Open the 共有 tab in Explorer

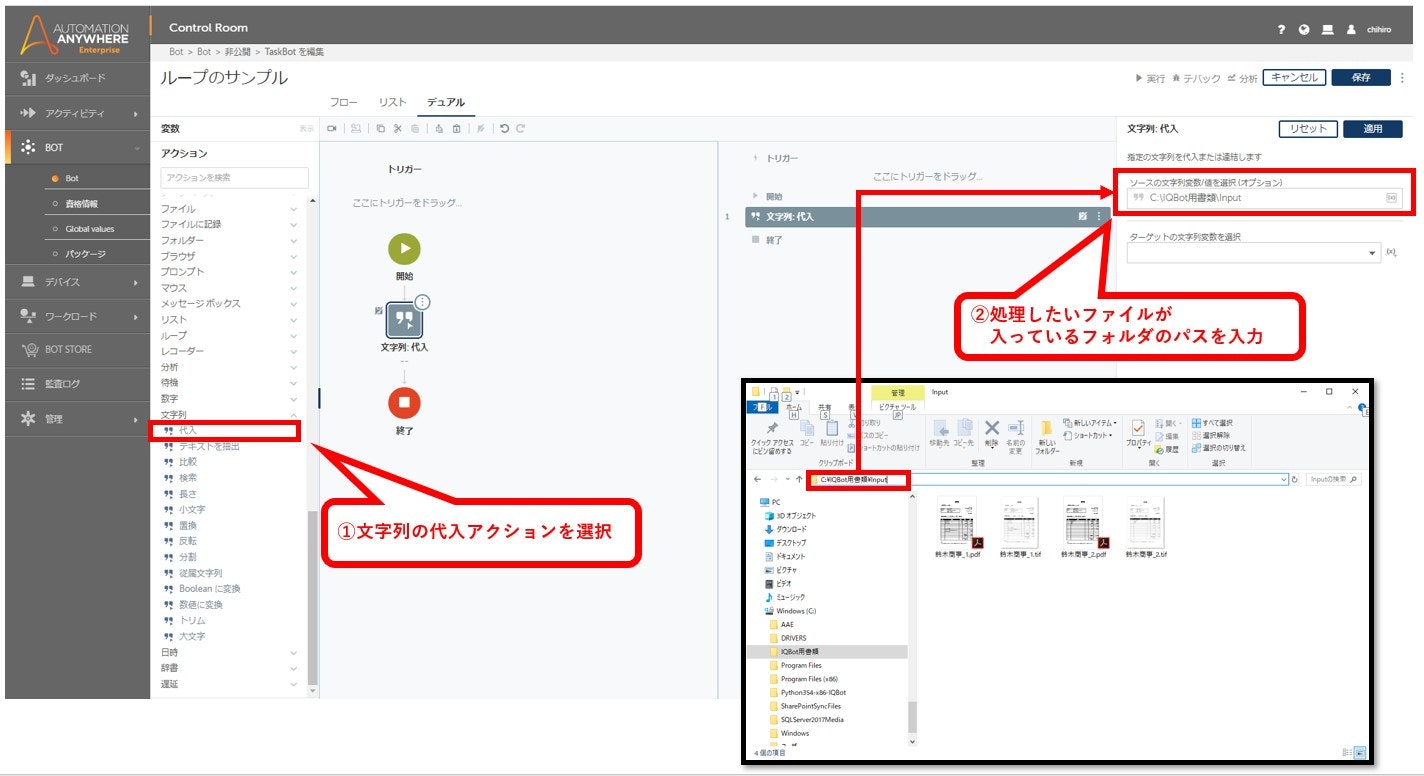[825, 407]
